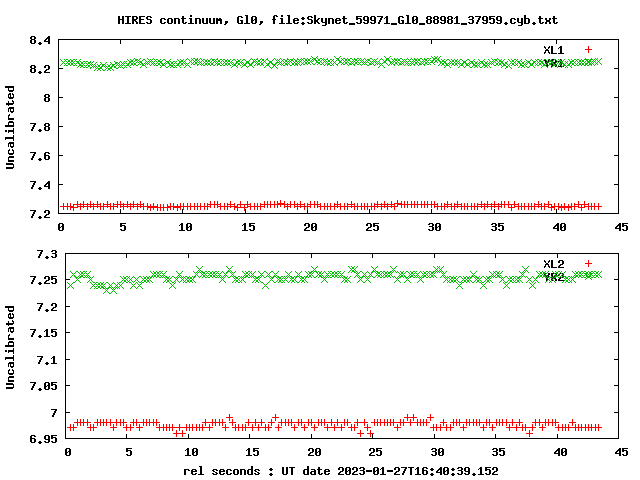640x480 pixels.
Task: Click y-axis tick 7.2 on the XL1 plot
Action: click(x=40, y=214)
